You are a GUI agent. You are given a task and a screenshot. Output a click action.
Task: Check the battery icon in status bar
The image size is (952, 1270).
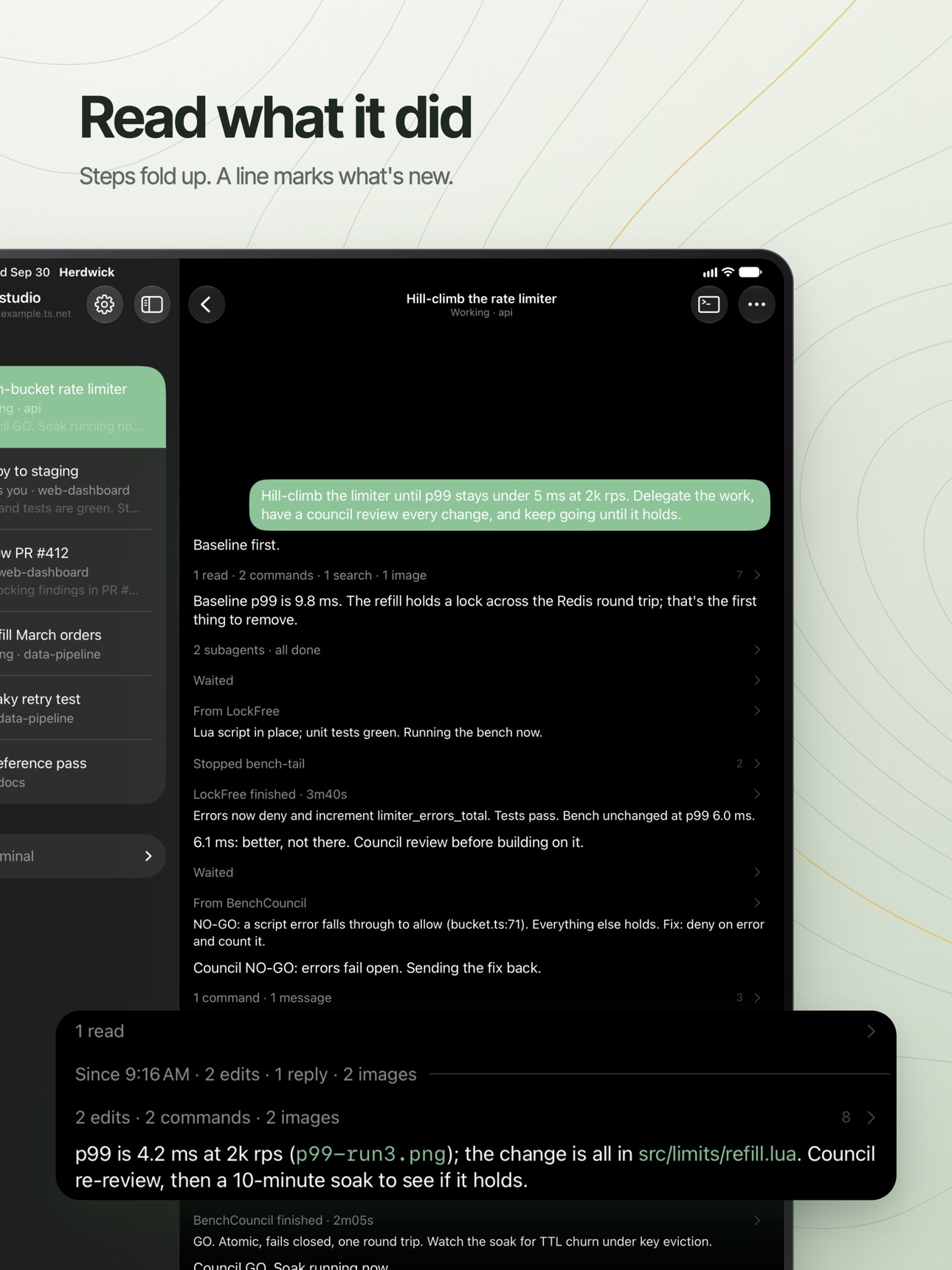pyautogui.click(x=750, y=272)
